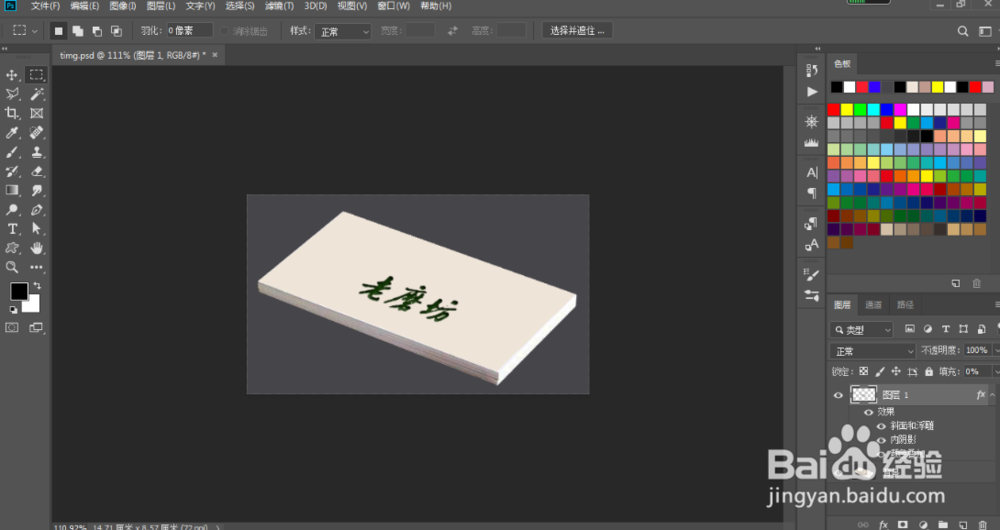Choose Add to Selection mode
The width and height of the screenshot is (1000, 530).
[x=78, y=31]
